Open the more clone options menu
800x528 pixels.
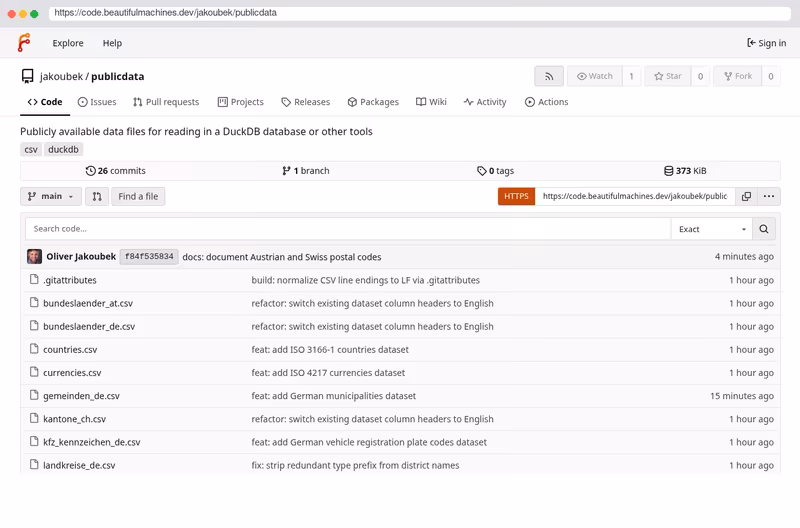(x=769, y=196)
